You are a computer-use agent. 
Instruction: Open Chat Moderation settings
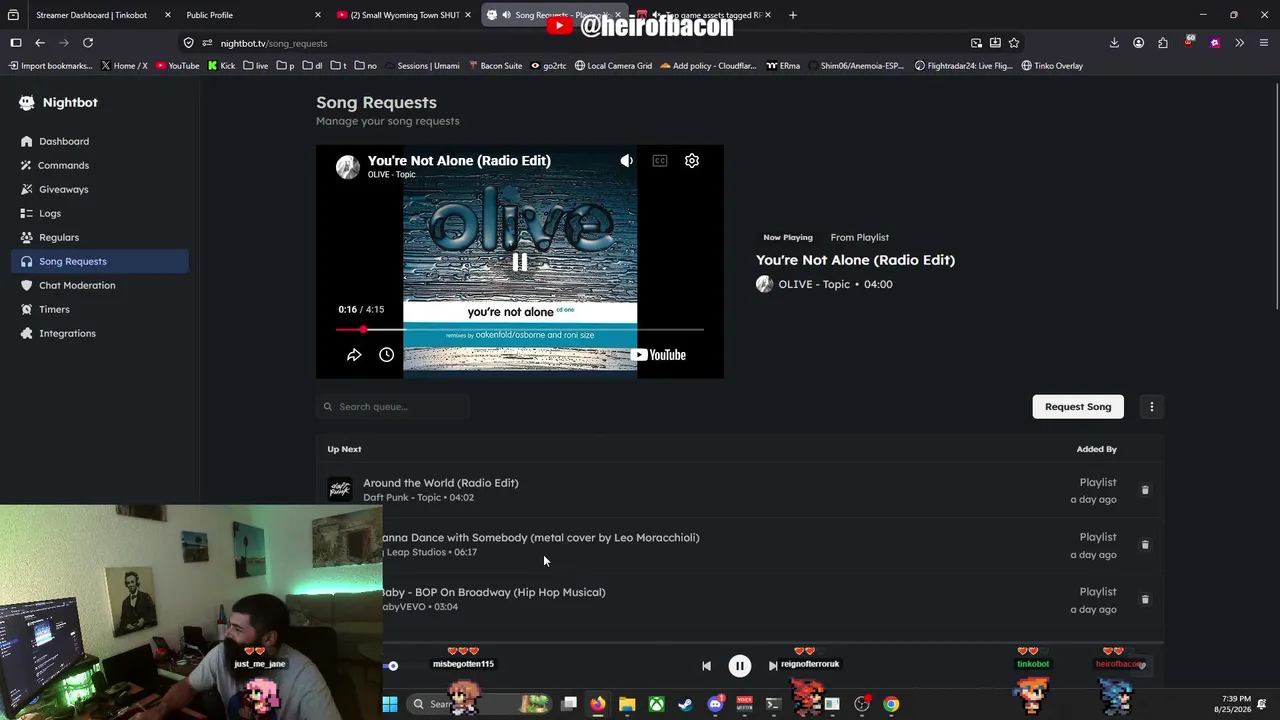pos(77,285)
